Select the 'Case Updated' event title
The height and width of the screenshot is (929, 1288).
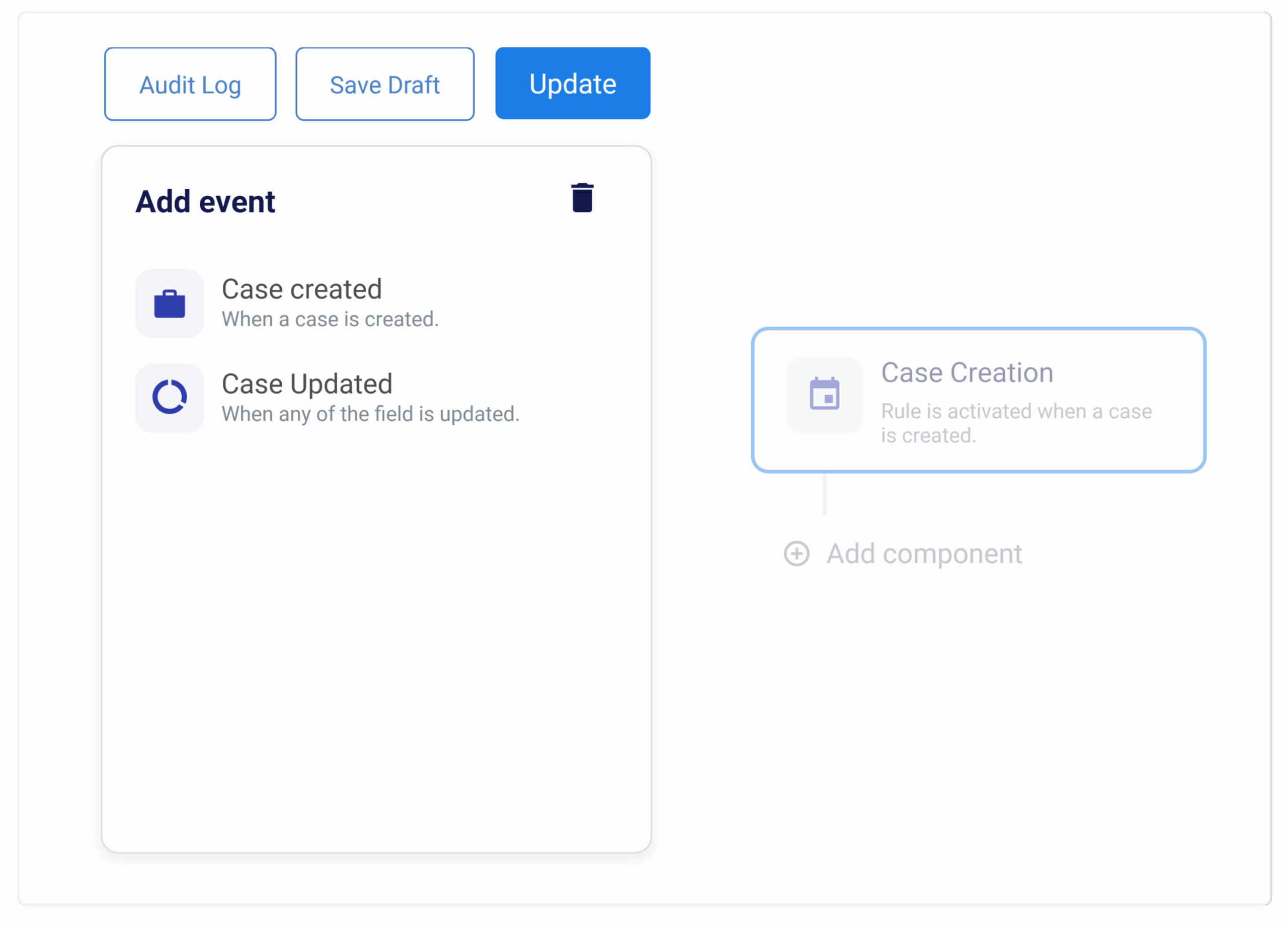point(307,384)
